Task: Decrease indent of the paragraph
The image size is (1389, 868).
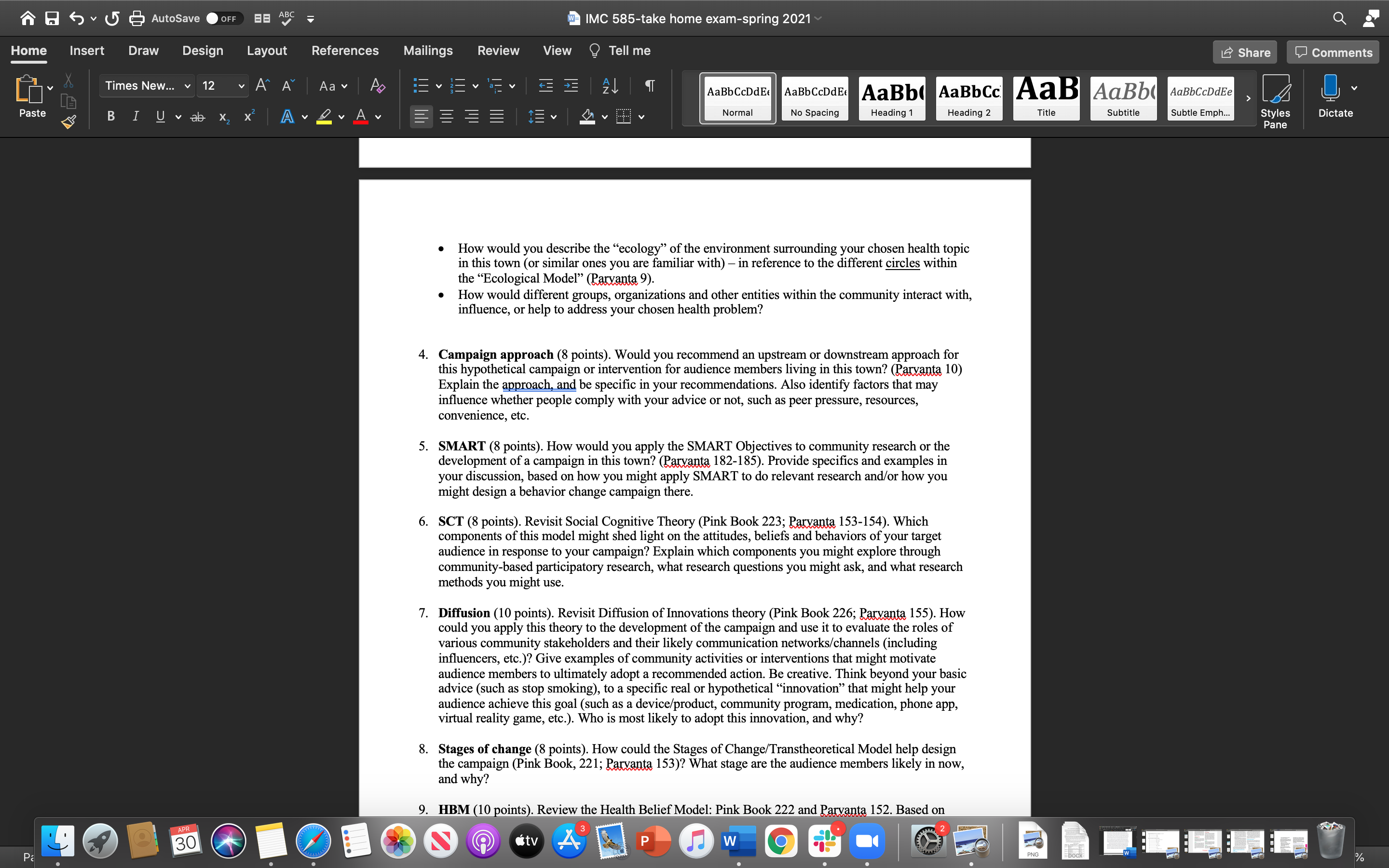Action: [545, 85]
